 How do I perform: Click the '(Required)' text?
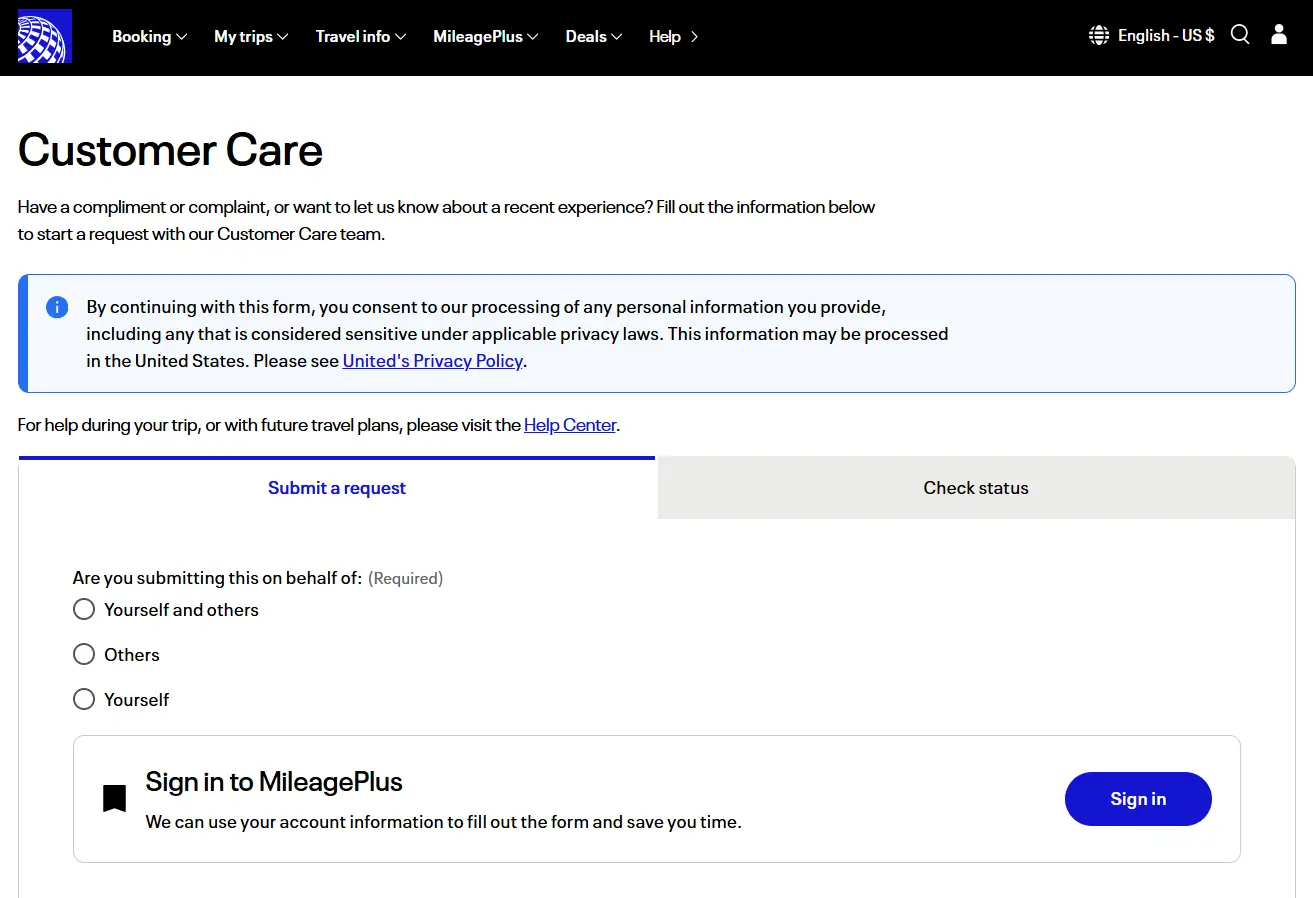point(405,578)
